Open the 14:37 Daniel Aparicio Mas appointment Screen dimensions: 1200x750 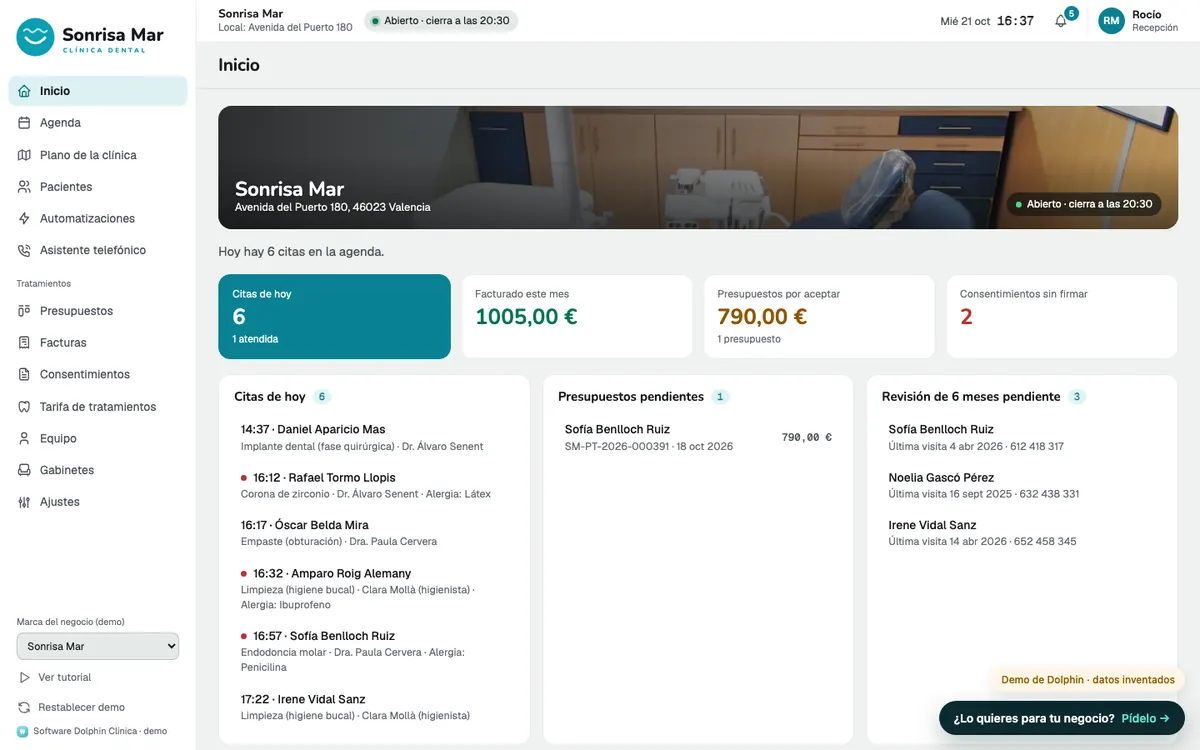(x=374, y=437)
